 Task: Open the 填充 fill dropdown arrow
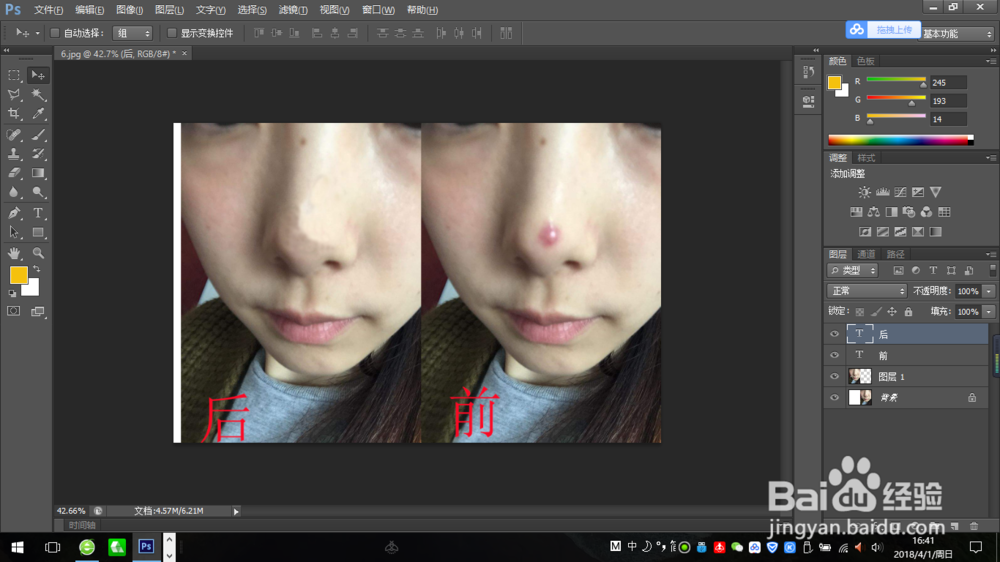point(989,312)
